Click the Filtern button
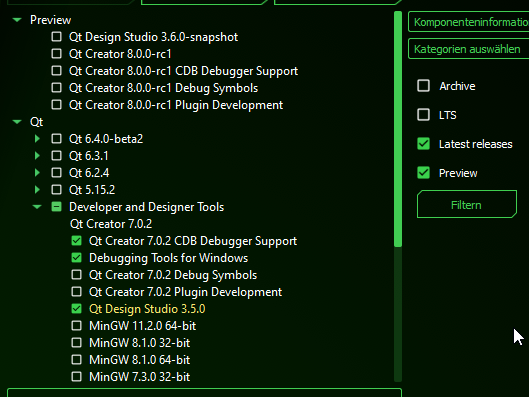529x397 pixels. tap(467, 204)
